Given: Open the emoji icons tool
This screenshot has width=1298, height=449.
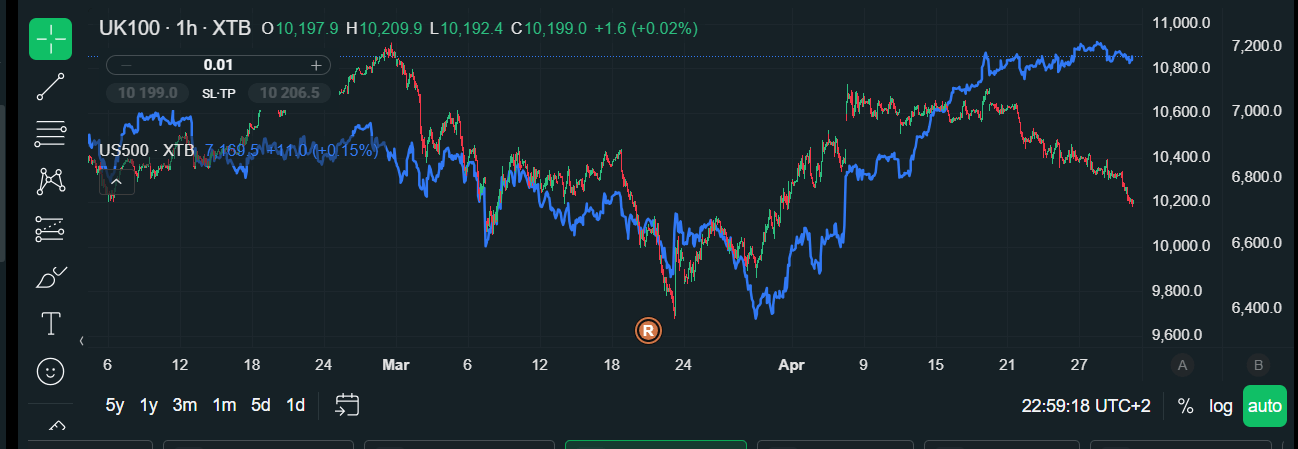Looking at the screenshot, I should tap(51, 371).
